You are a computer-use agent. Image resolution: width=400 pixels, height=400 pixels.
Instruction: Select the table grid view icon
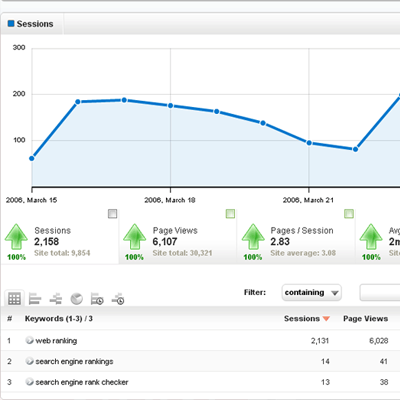pyautogui.click(x=14, y=299)
